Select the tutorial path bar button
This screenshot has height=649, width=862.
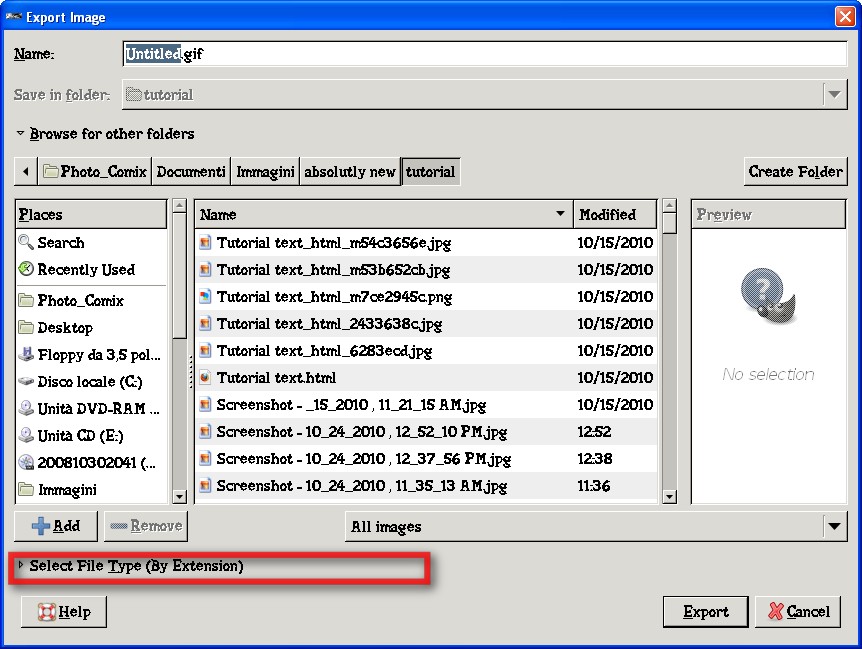click(430, 171)
